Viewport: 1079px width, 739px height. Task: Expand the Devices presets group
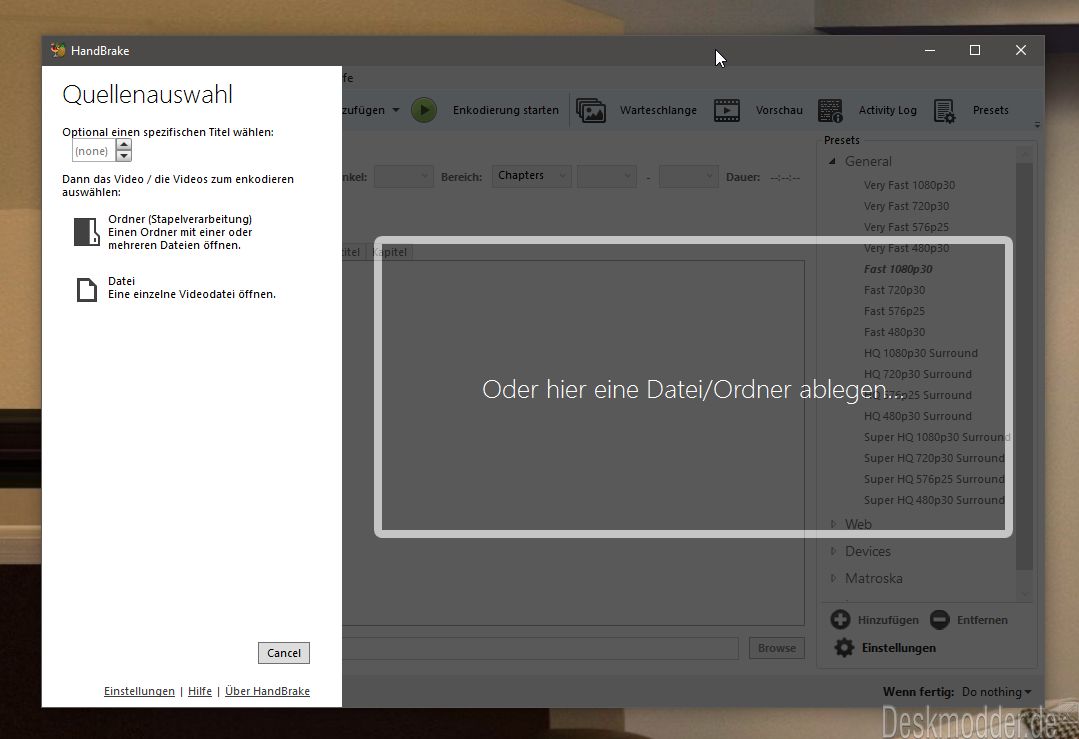(833, 551)
